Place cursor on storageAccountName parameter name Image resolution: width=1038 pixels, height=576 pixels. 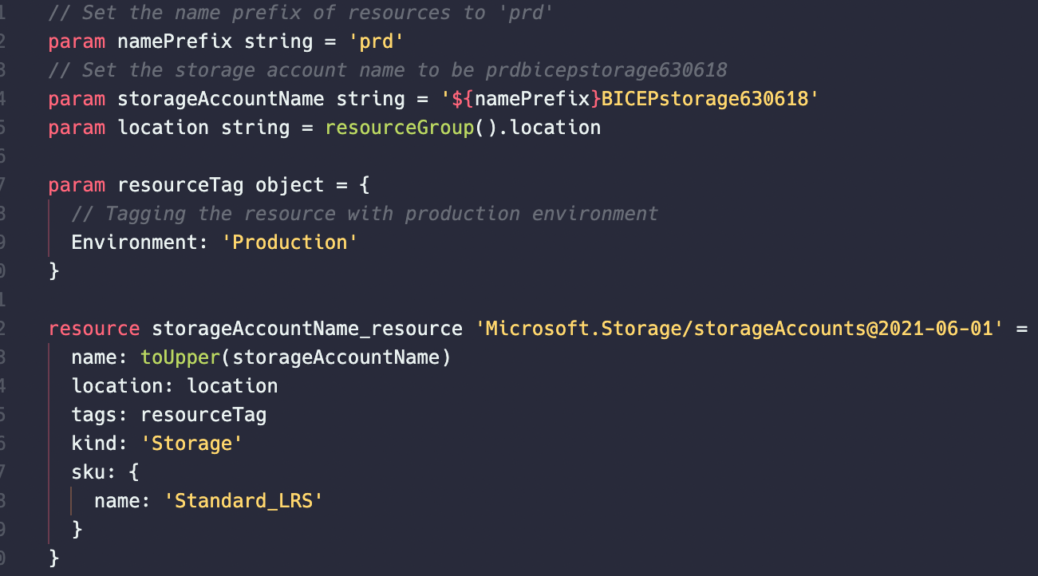point(220,99)
